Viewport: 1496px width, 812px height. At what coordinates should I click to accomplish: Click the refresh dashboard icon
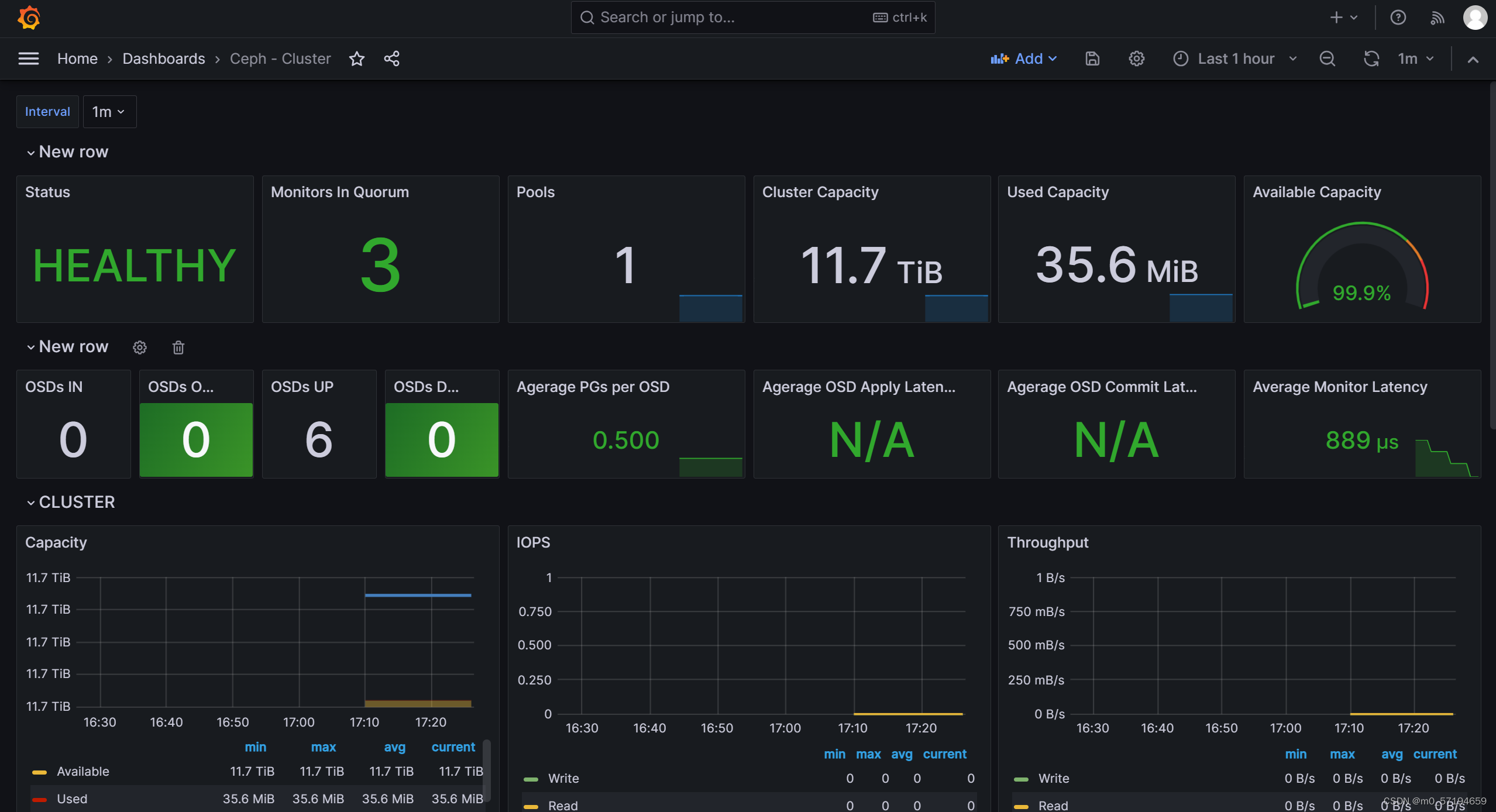click(x=1371, y=59)
